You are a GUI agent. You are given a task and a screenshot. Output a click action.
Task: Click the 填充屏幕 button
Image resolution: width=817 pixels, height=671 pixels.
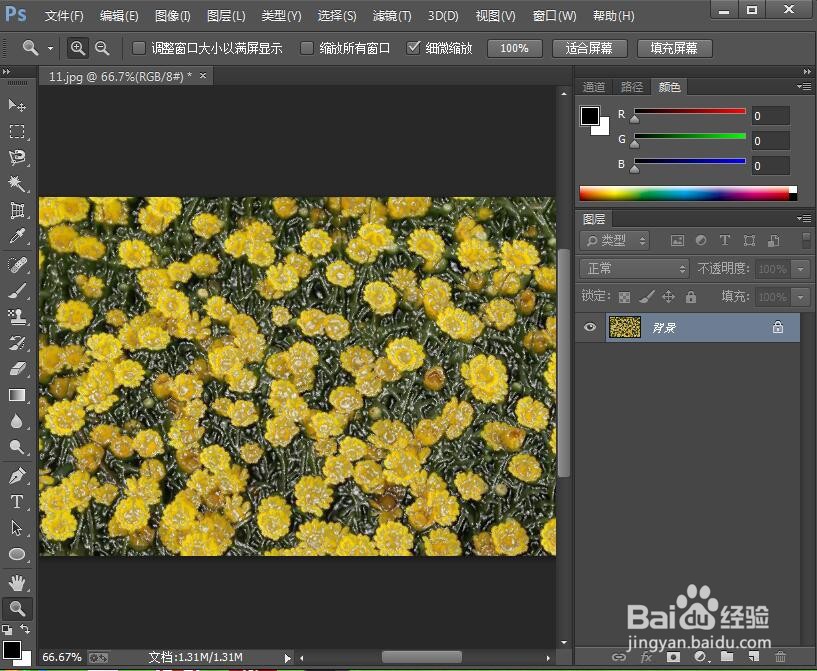click(x=674, y=48)
